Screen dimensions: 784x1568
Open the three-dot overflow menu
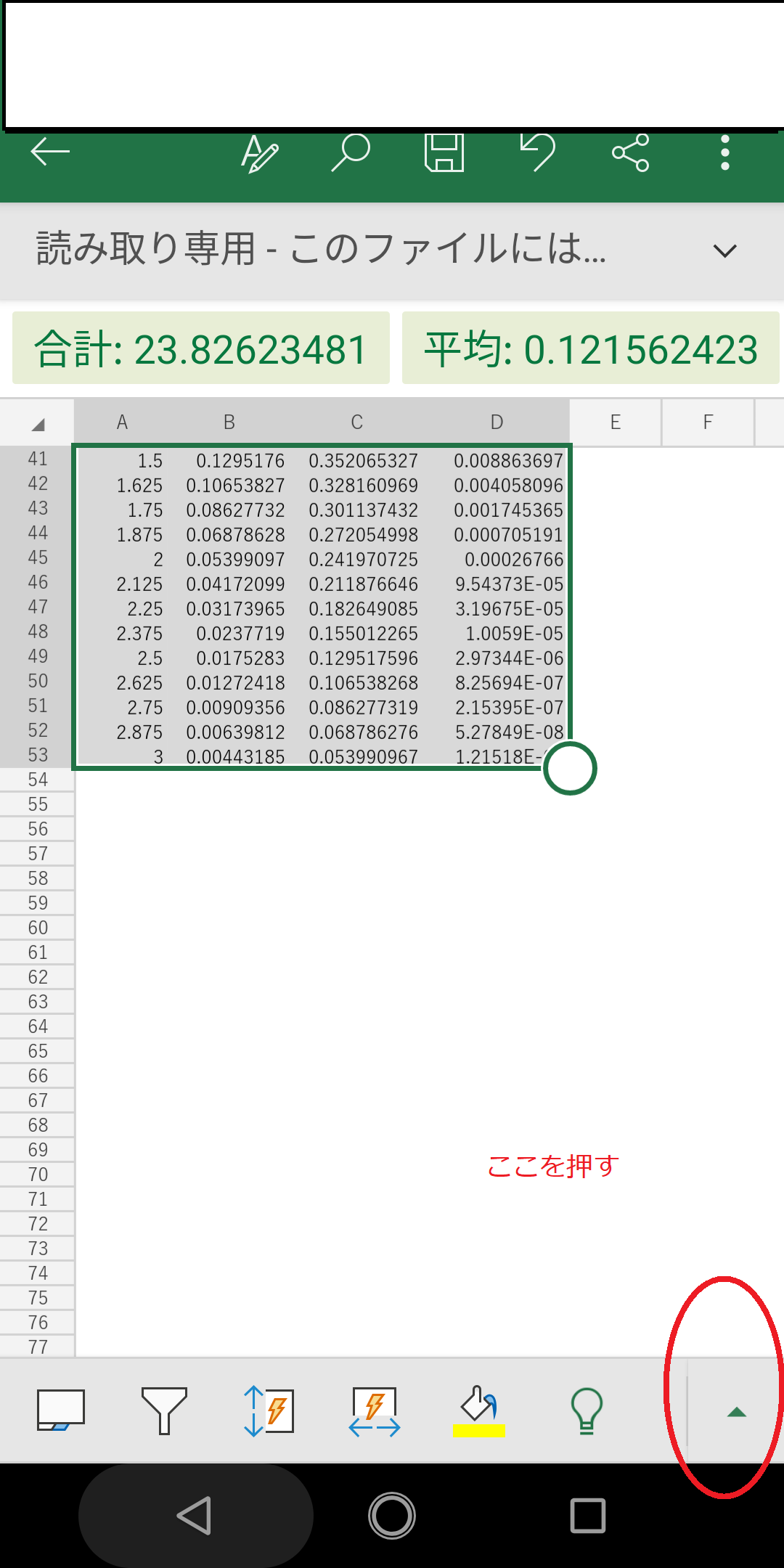coord(724,152)
